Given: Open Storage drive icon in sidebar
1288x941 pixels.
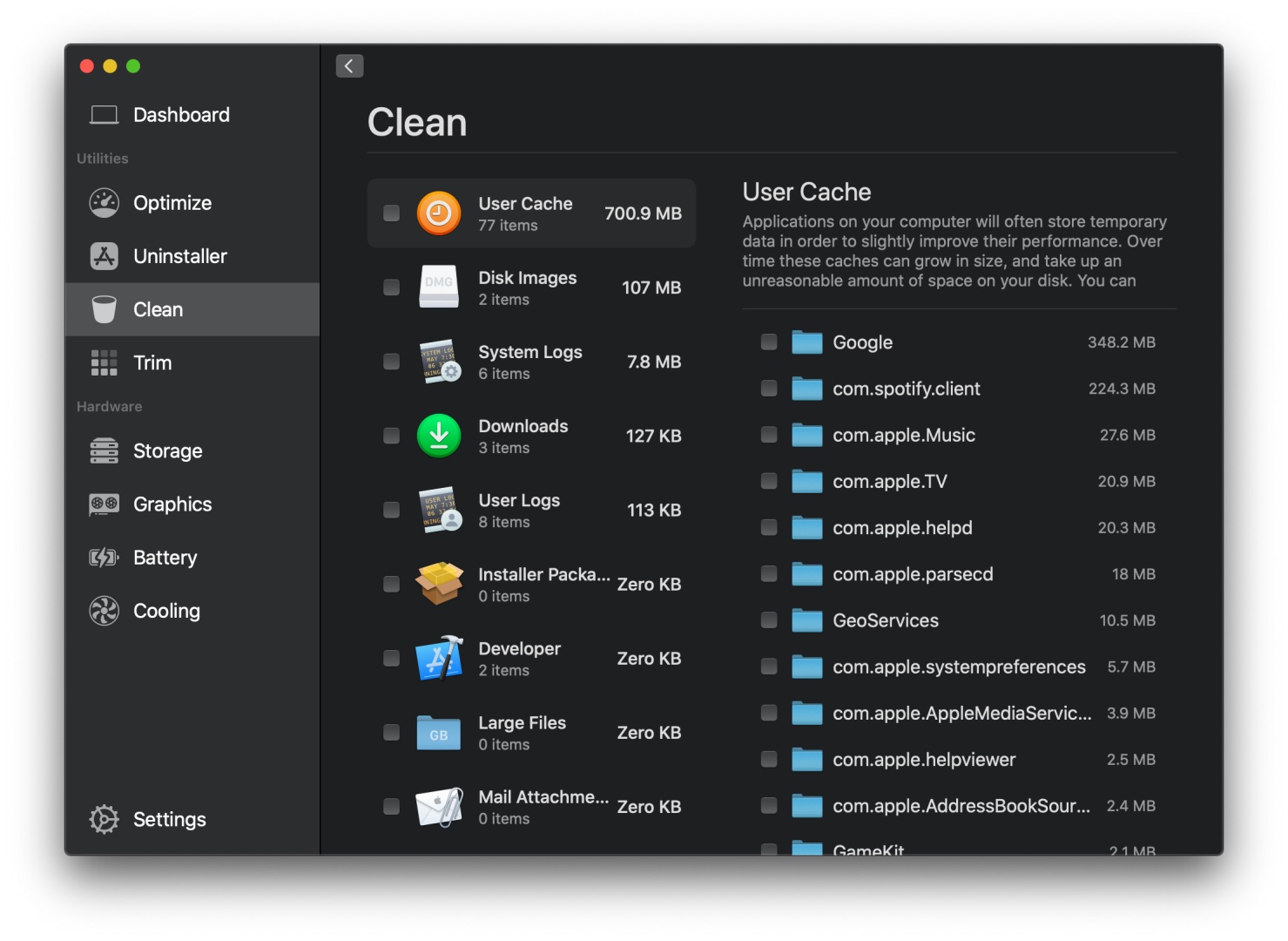Looking at the screenshot, I should [x=105, y=451].
